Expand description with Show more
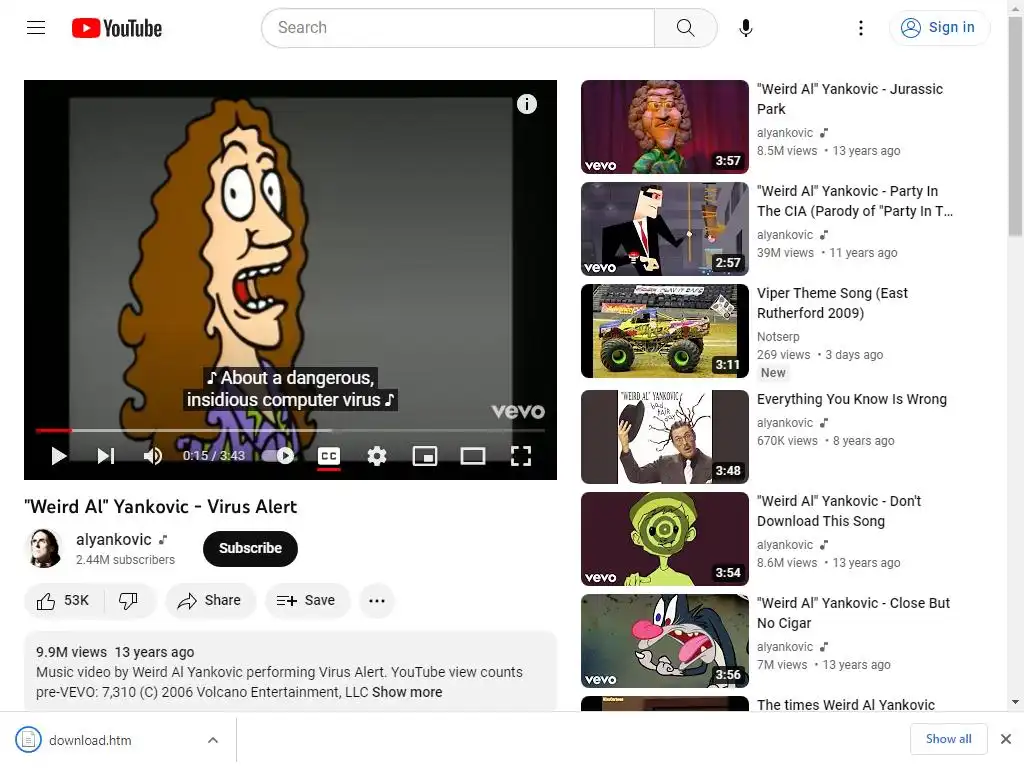The width and height of the screenshot is (1024, 768). [x=407, y=692]
